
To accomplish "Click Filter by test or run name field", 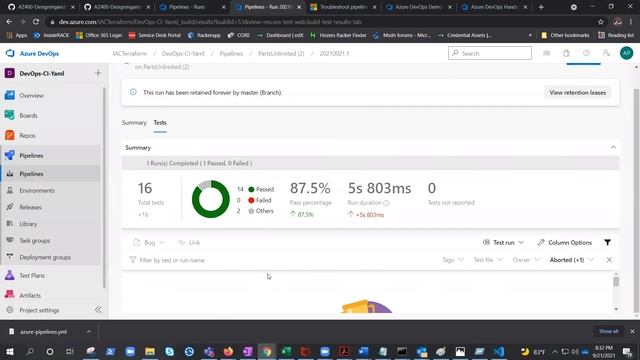I will pos(282,260).
